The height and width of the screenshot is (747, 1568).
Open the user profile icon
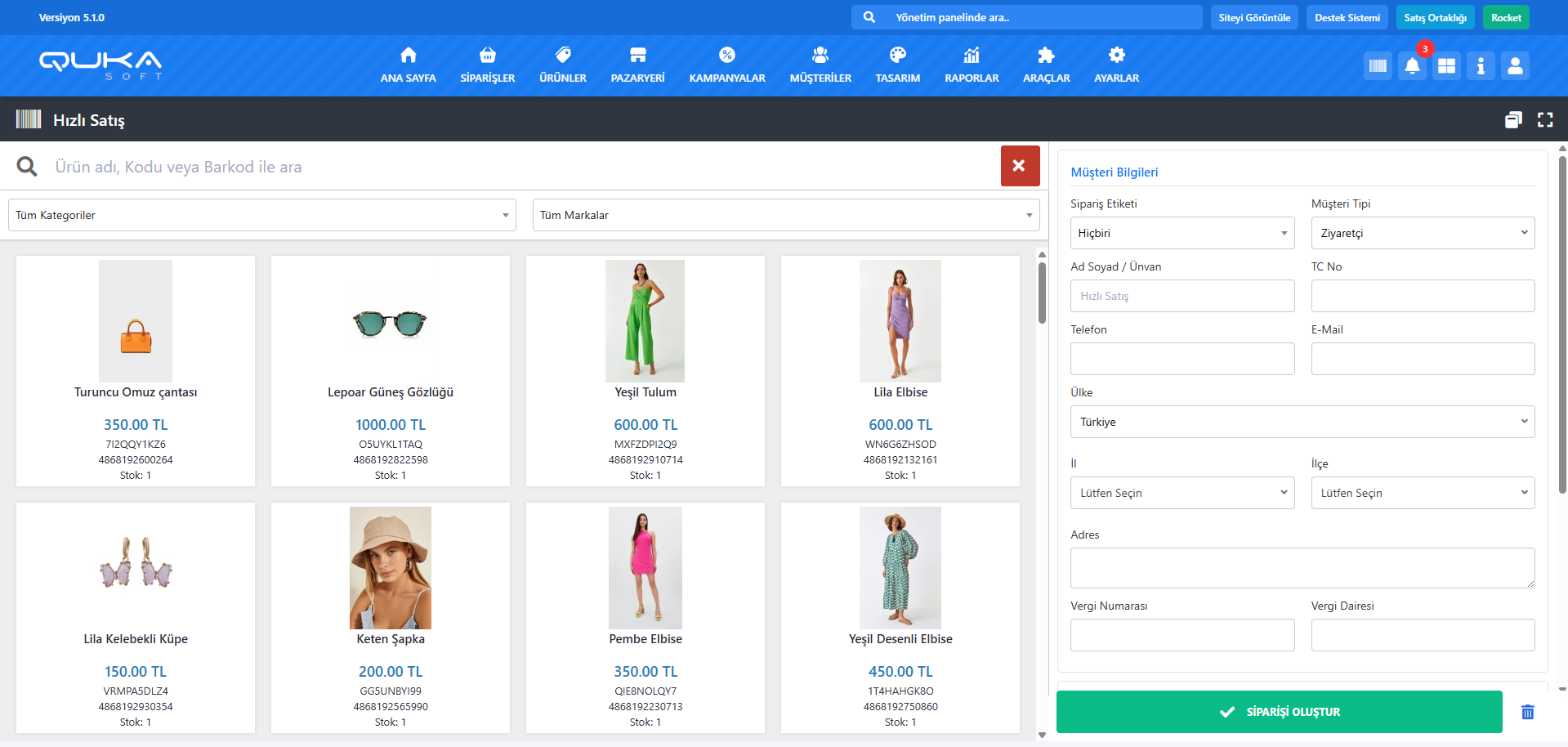tap(1515, 66)
